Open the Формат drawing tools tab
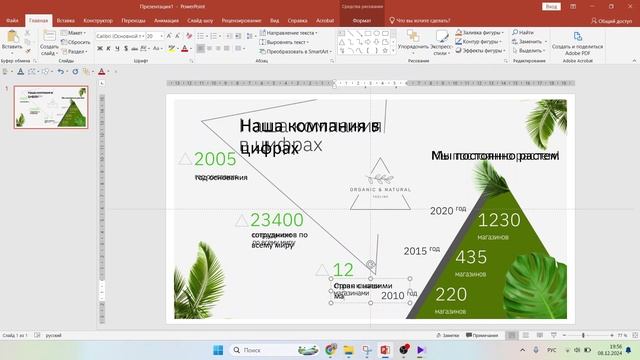 tap(362, 20)
